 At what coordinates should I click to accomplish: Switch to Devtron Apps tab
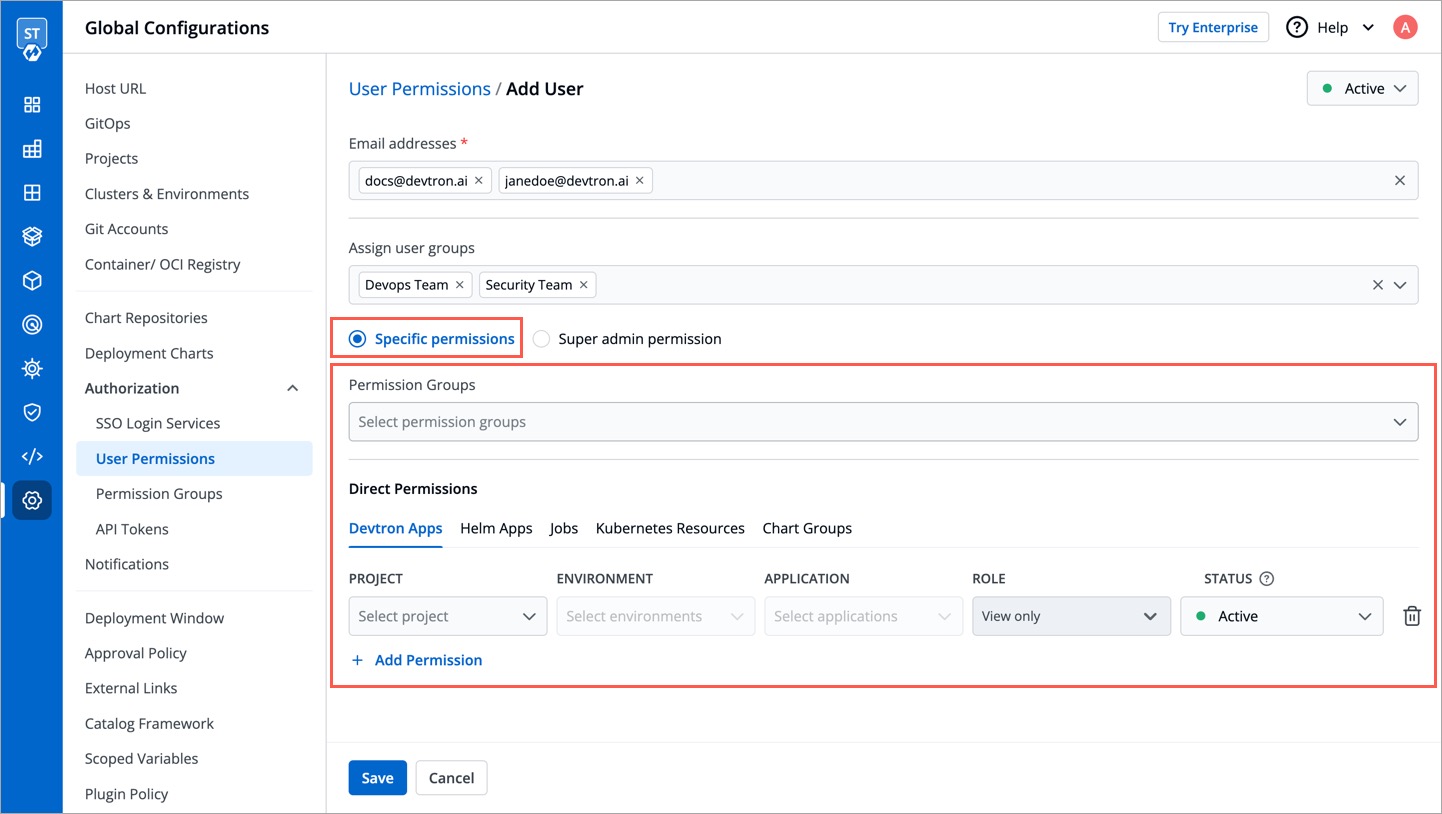pos(396,528)
